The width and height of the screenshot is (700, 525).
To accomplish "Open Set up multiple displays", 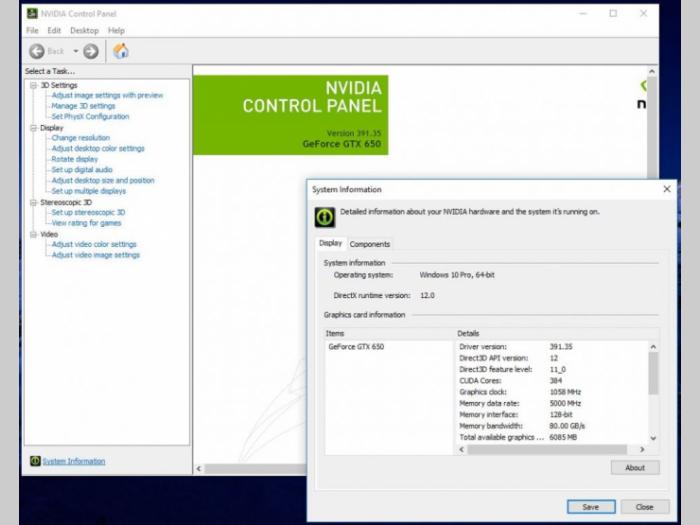I will click(88, 191).
